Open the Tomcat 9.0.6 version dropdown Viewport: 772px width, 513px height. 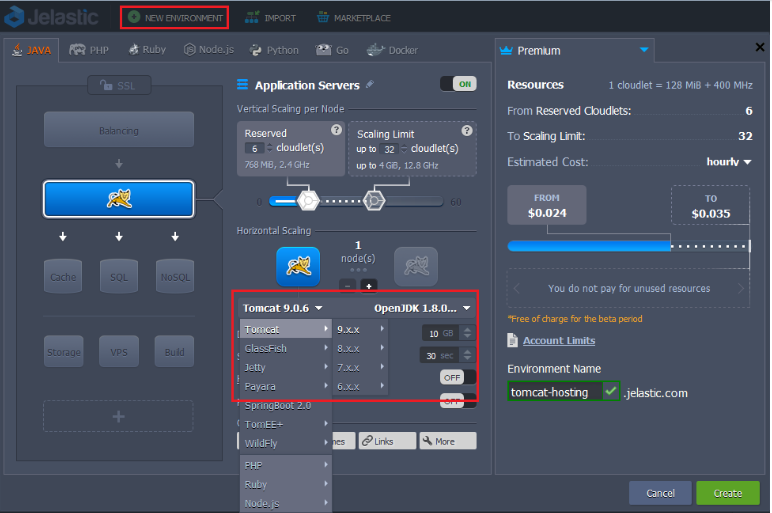point(283,308)
